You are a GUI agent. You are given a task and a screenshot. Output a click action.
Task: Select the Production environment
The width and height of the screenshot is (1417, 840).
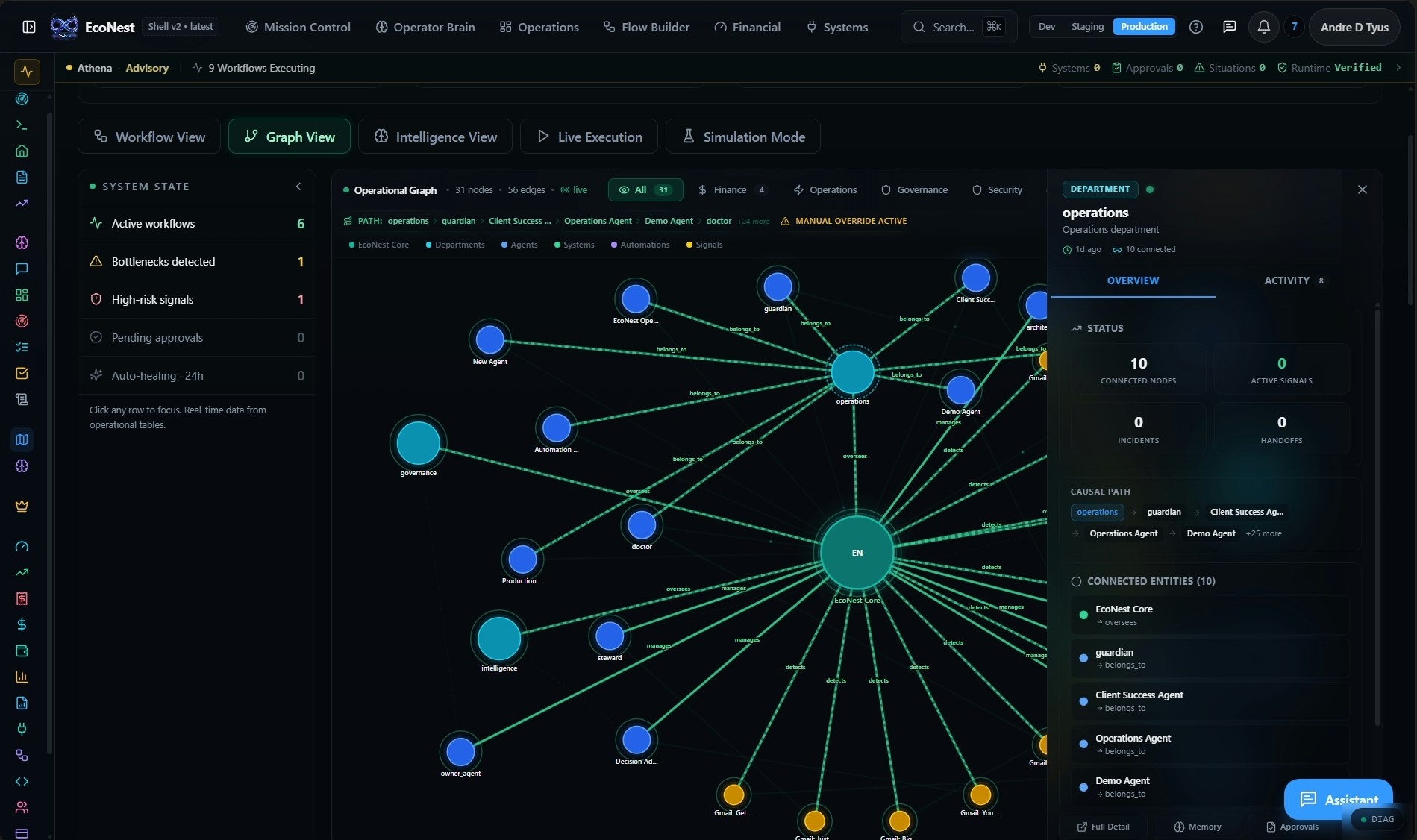point(1144,27)
